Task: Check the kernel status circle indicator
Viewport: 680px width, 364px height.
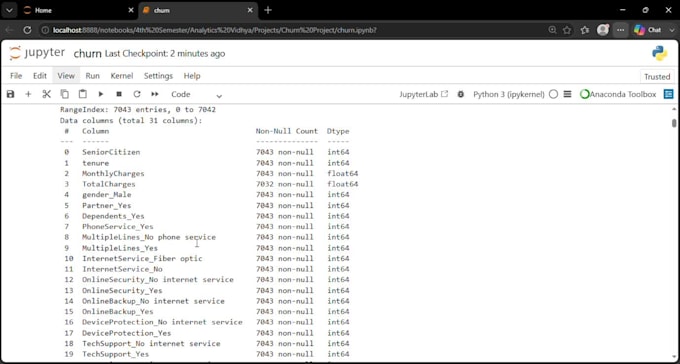Action: tap(553, 94)
